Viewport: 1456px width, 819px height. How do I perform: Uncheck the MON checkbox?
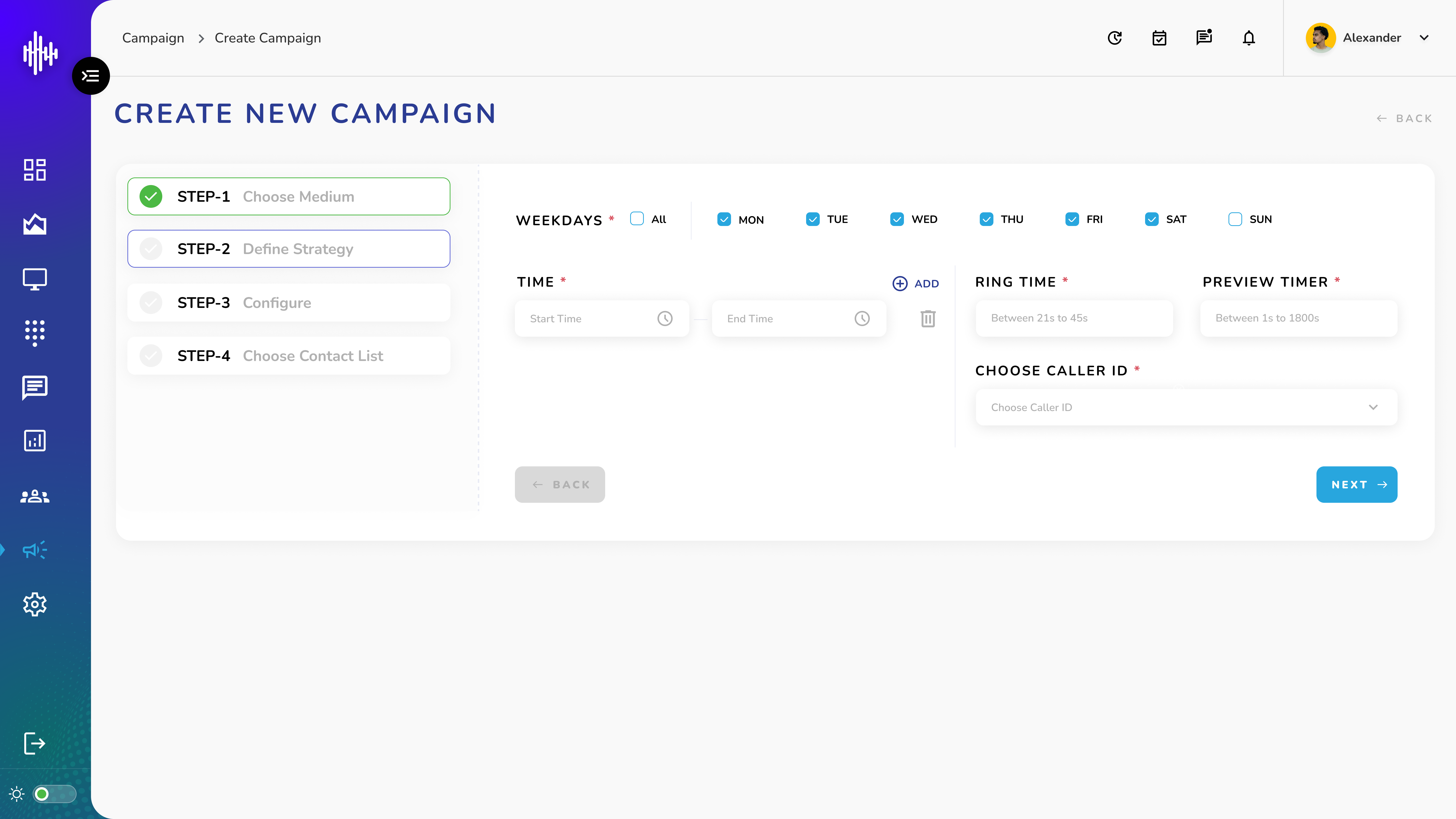click(x=724, y=219)
